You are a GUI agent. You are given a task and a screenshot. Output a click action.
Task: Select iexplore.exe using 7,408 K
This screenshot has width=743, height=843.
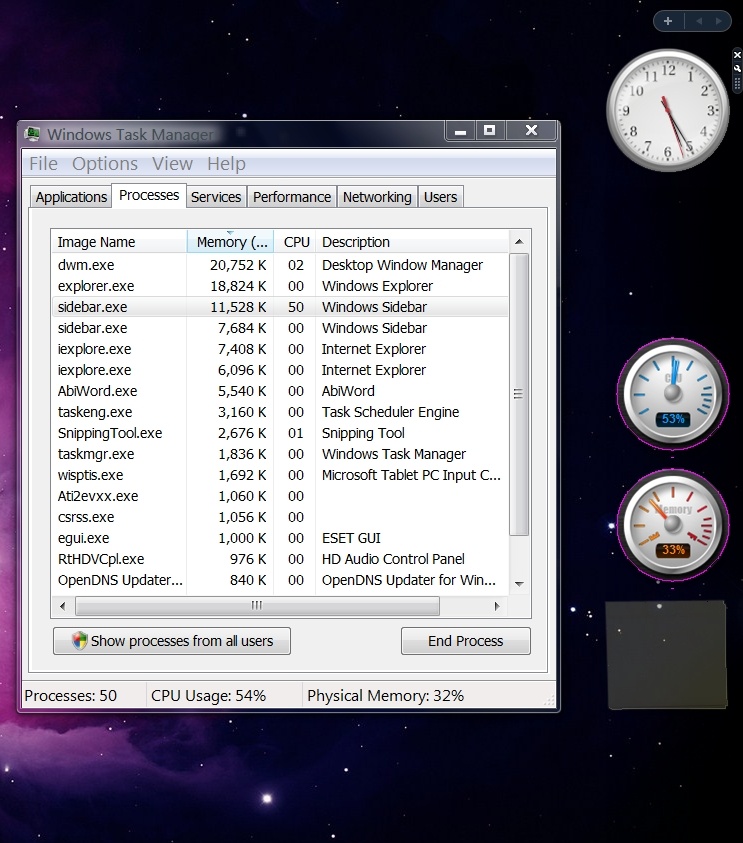[x=280, y=349]
